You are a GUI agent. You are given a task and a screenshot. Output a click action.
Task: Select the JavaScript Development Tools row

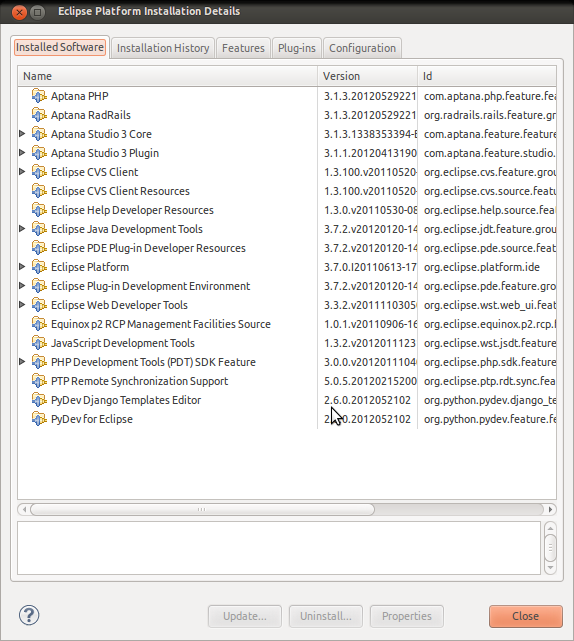tap(287, 343)
